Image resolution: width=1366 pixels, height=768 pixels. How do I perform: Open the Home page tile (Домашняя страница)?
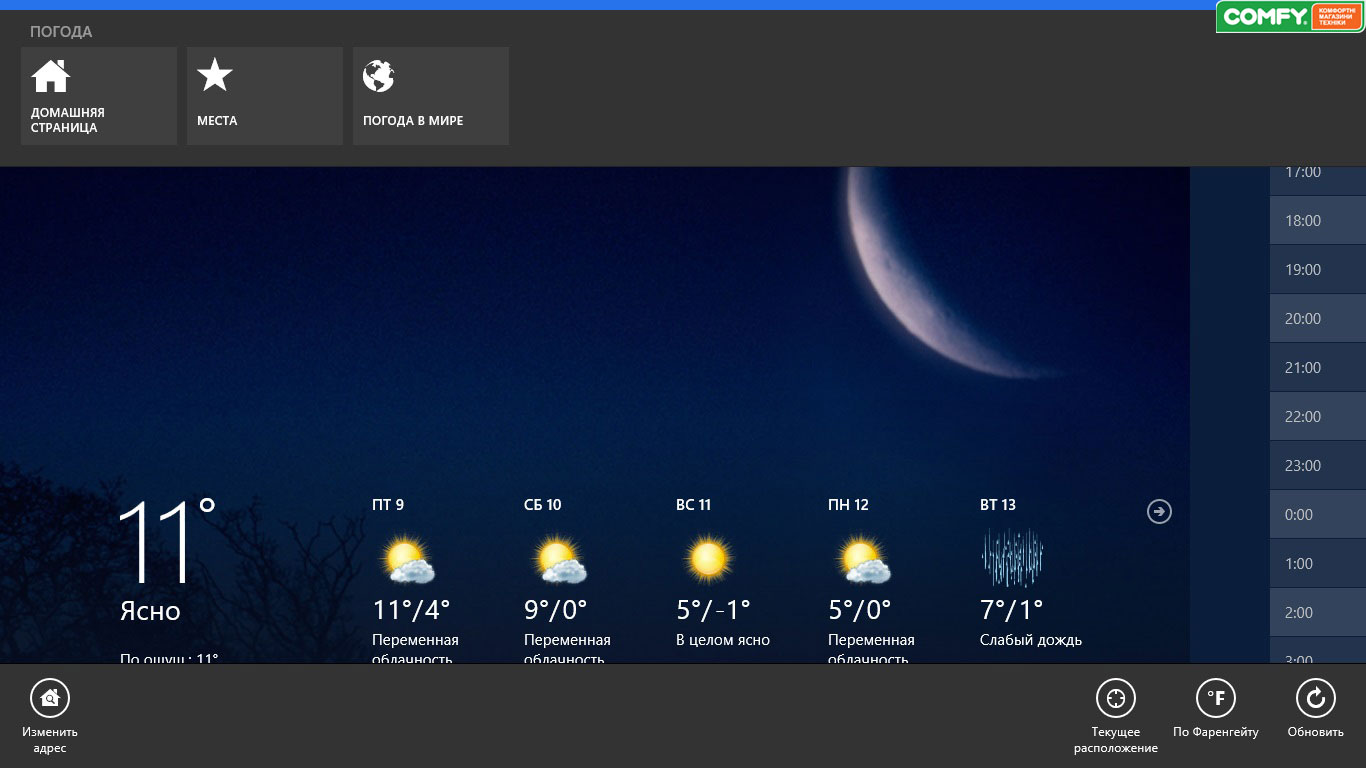click(x=99, y=96)
